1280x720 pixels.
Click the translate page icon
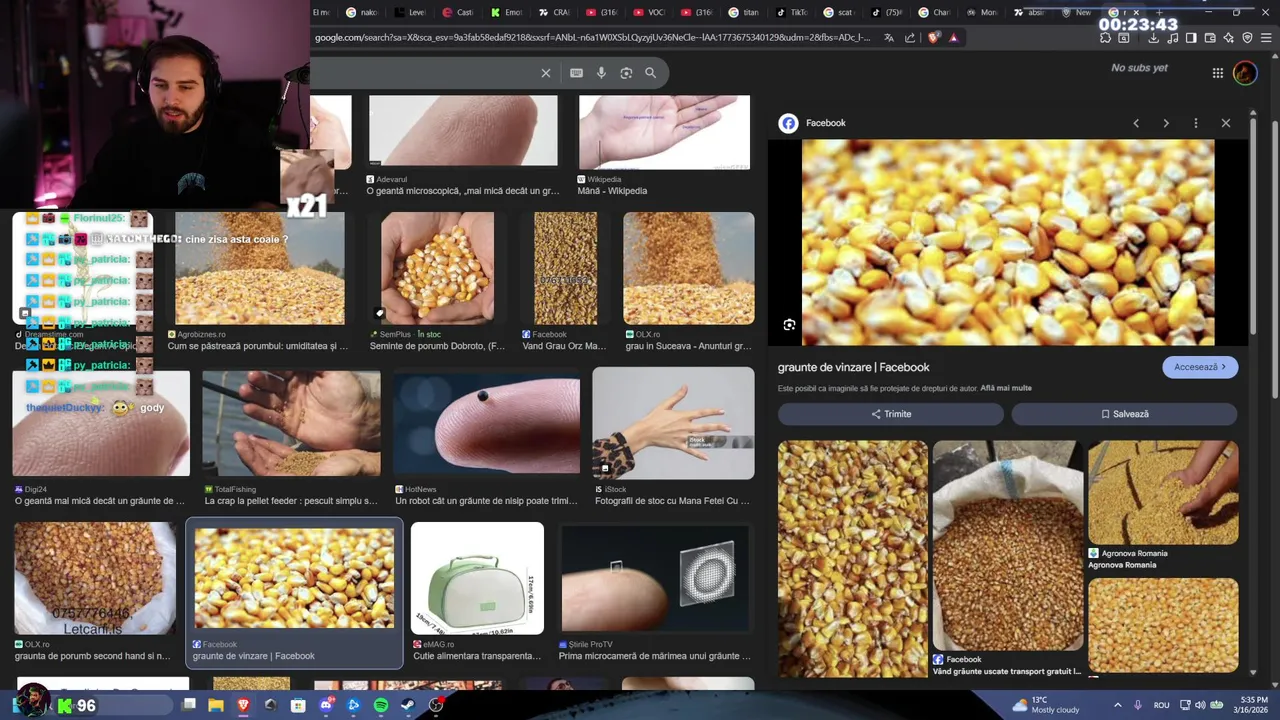tap(888, 38)
